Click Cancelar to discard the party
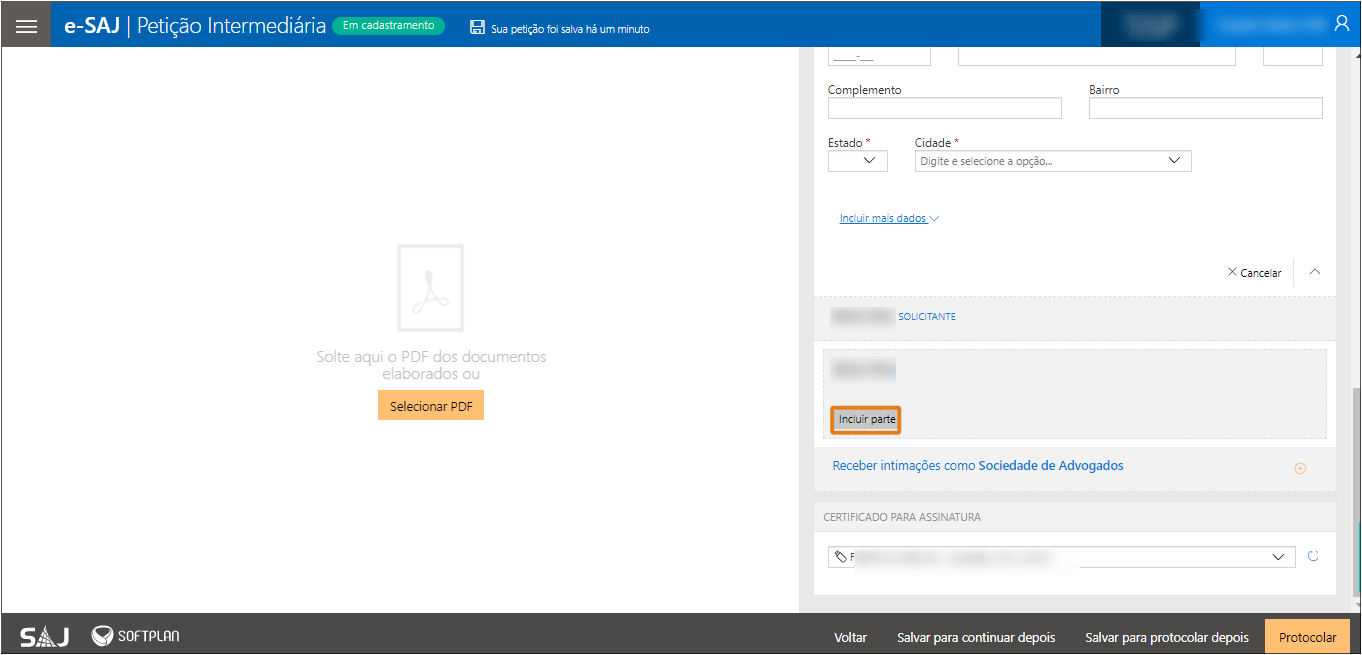 pos(1254,273)
